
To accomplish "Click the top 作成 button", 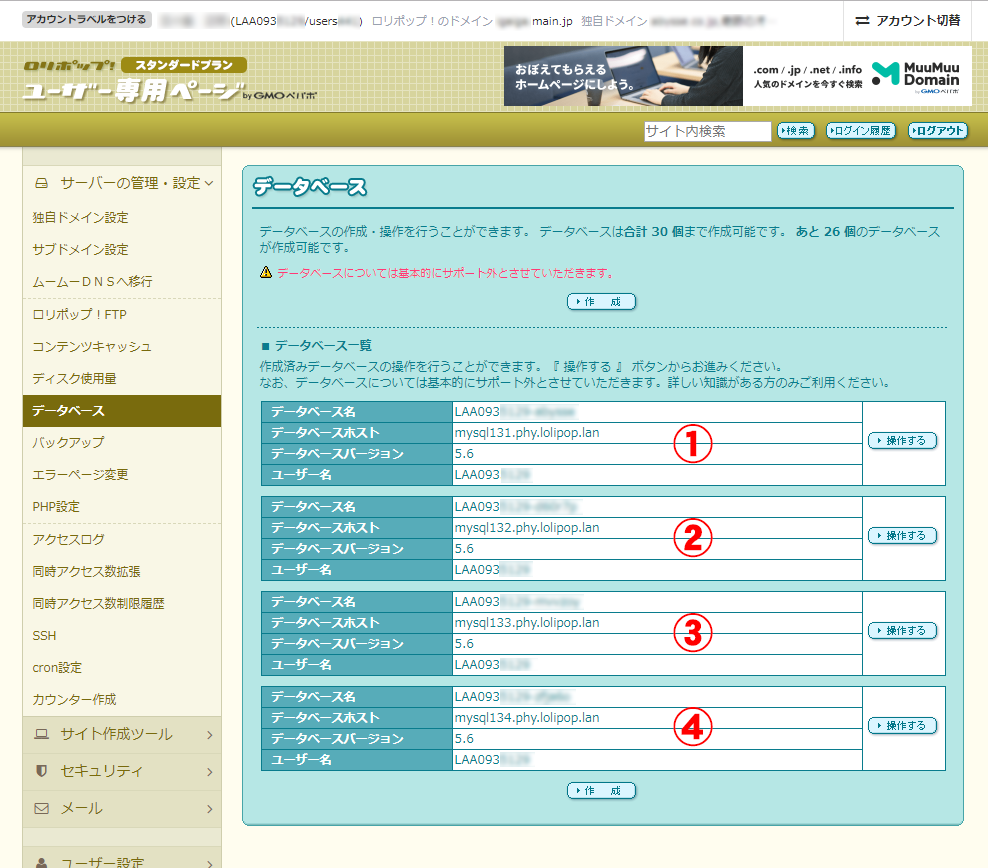I will [x=601, y=301].
